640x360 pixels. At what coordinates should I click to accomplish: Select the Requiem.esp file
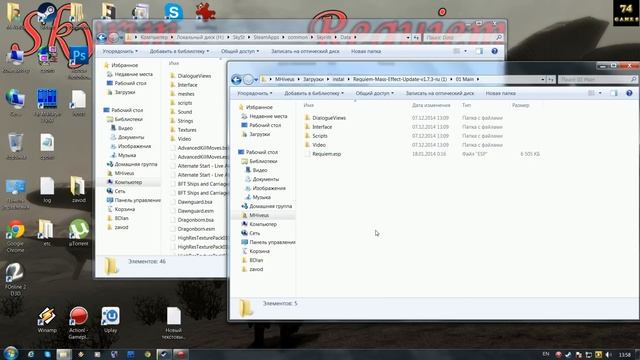pyautogui.click(x=326, y=154)
